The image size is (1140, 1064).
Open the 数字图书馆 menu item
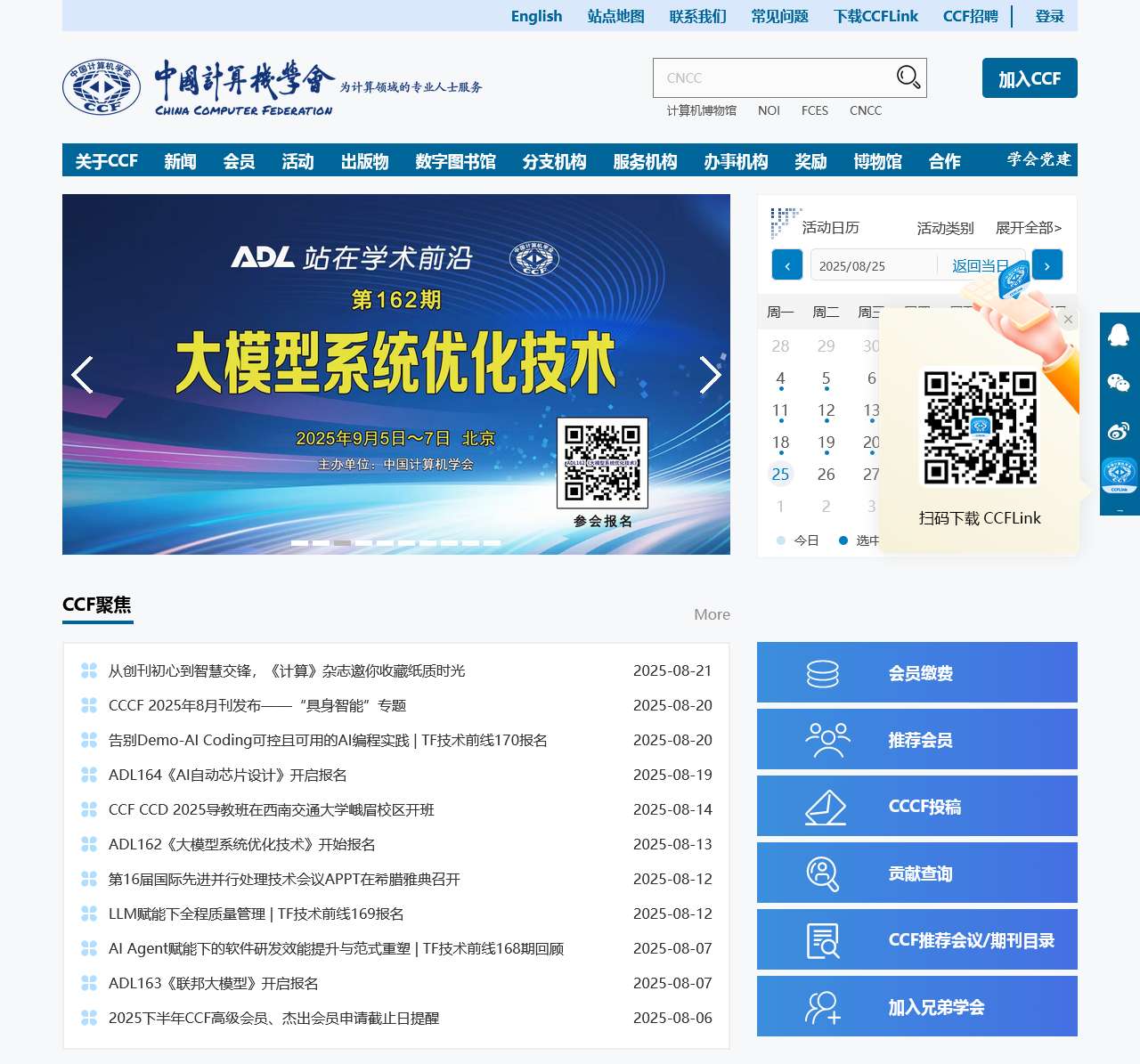(455, 161)
